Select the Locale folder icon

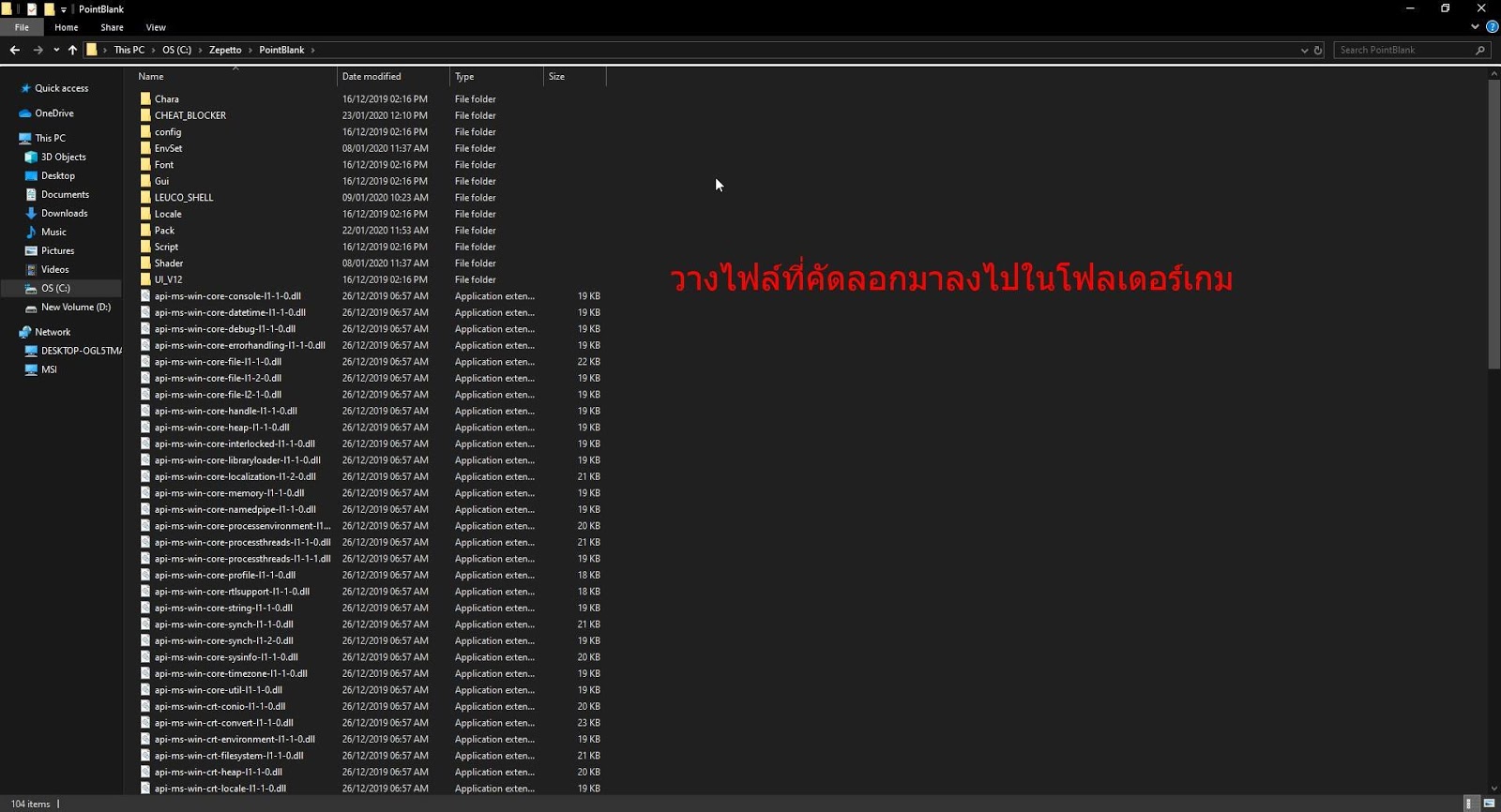[145, 214]
